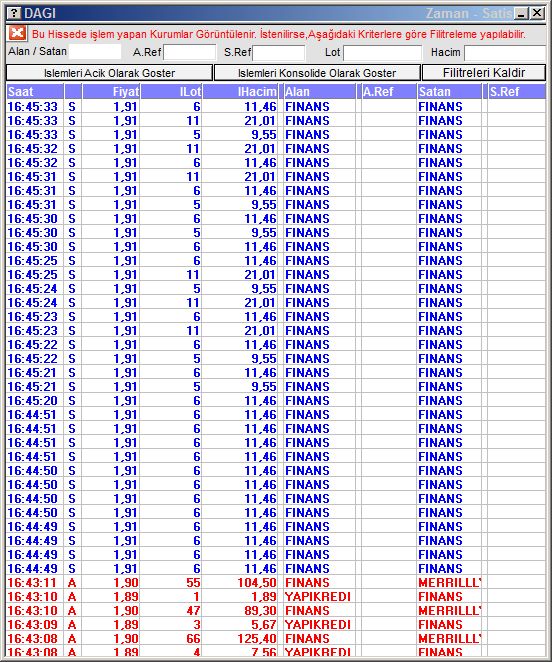Click inside the Hacim filter field
Screen dimensions: 552x662
point(505,53)
